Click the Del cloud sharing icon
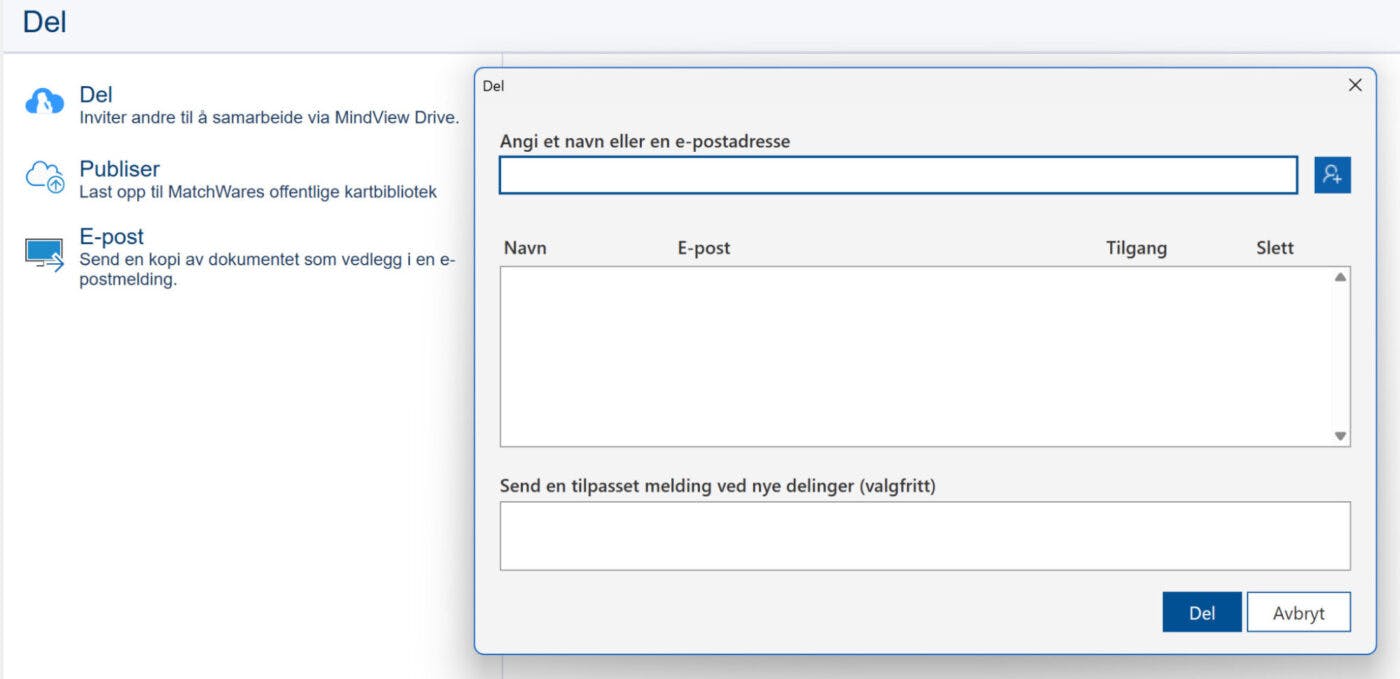The height and width of the screenshot is (679, 1400). pyautogui.click(x=45, y=101)
